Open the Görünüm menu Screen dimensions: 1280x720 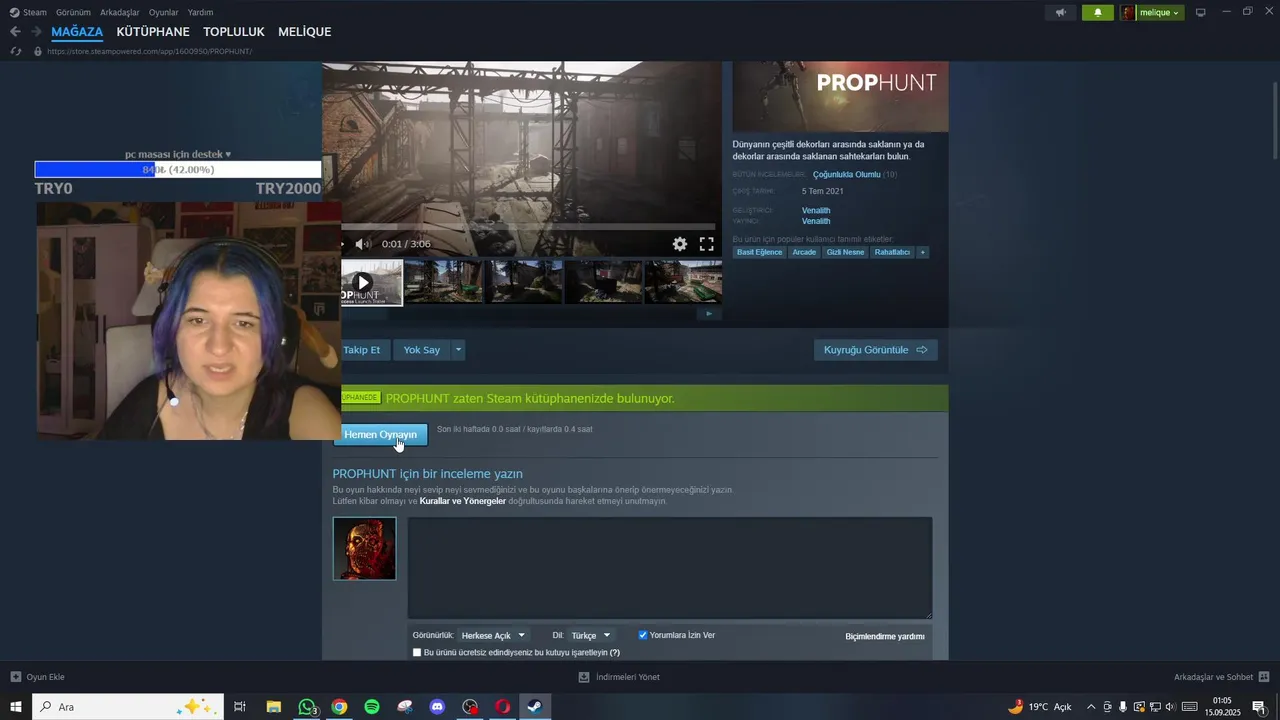point(73,12)
